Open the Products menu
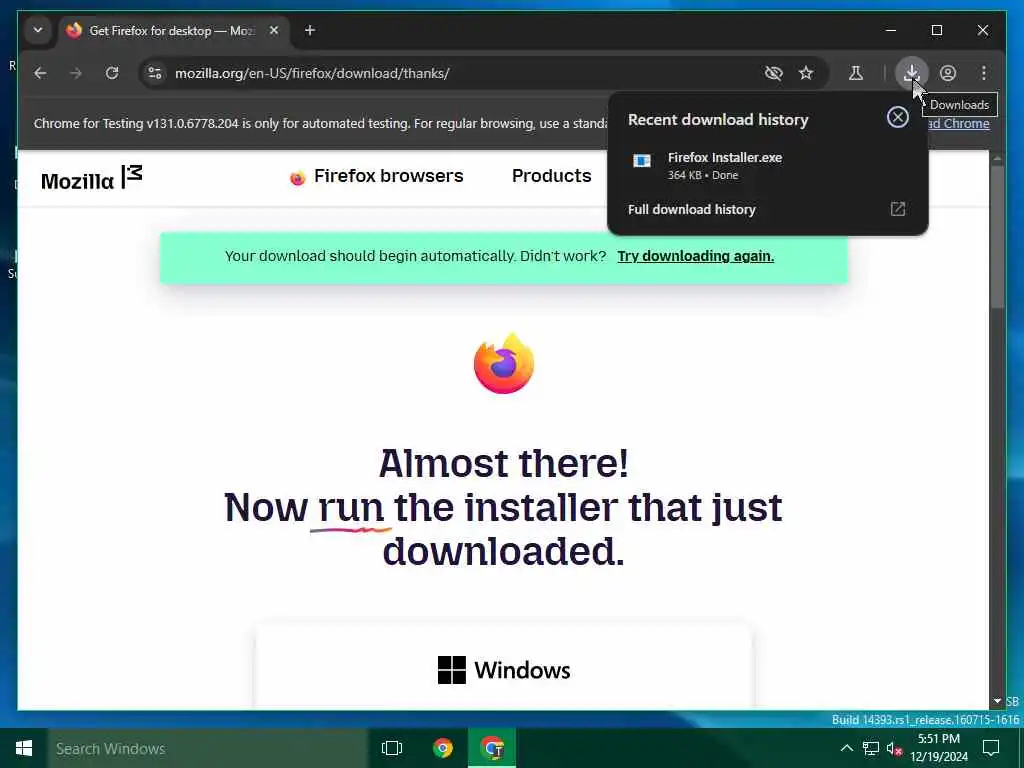The width and height of the screenshot is (1024, 768). click(x=551, y=176)
